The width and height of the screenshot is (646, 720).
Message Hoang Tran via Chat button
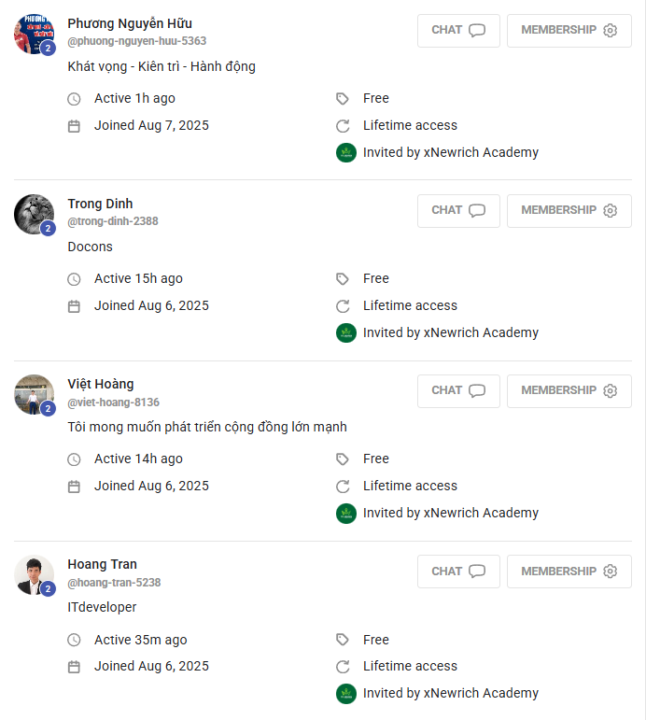pyautogui.click(x=458, y=571)
